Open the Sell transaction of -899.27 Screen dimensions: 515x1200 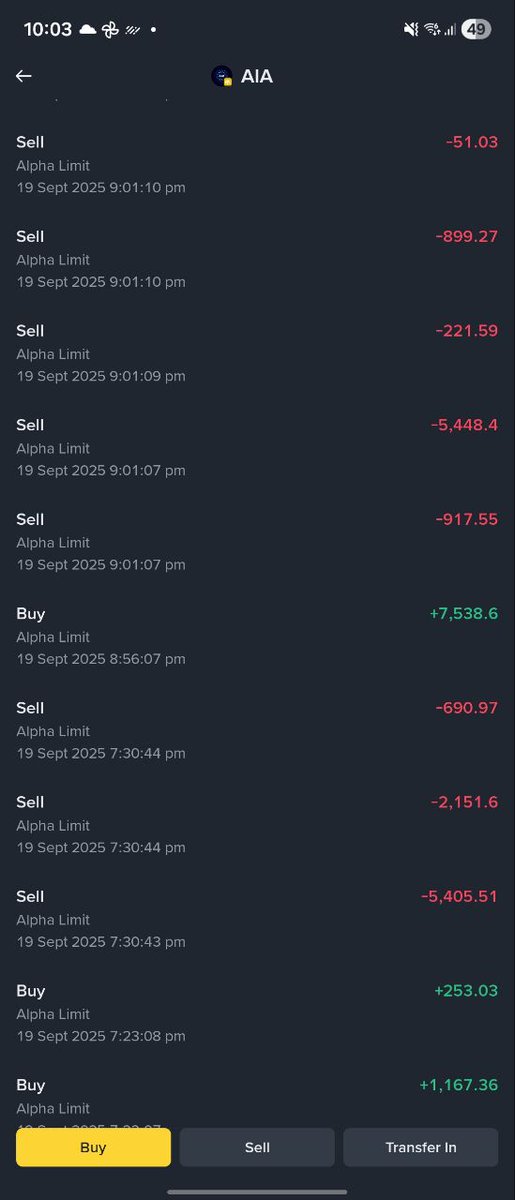[257, 259]
